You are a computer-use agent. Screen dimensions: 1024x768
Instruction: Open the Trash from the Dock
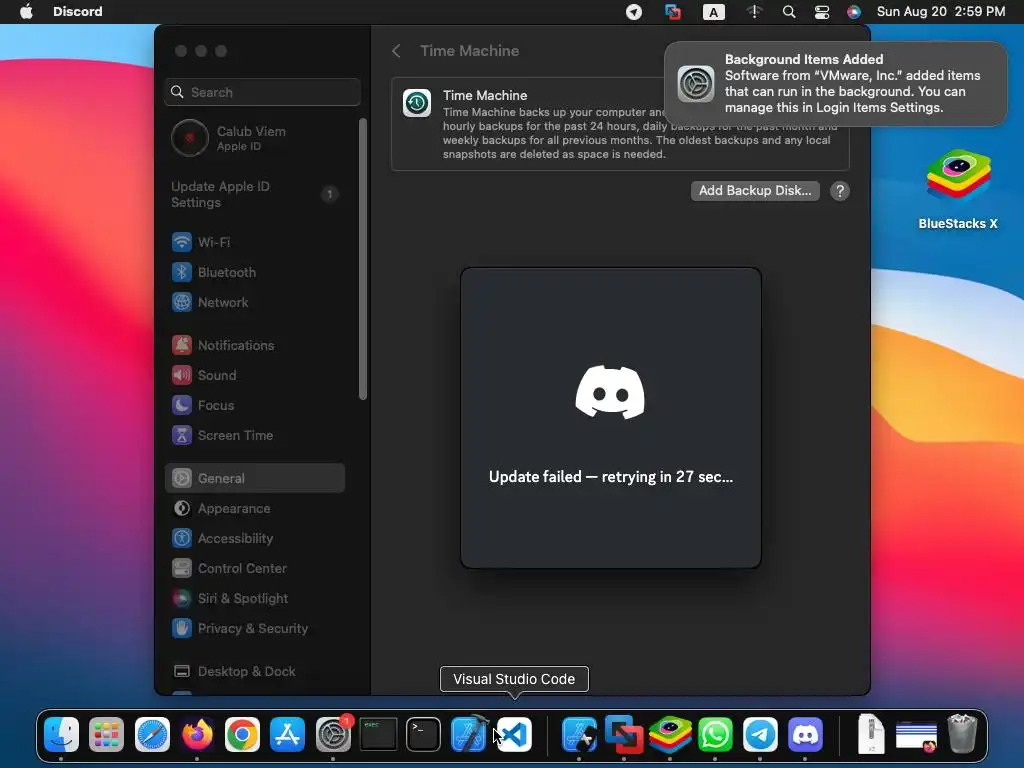[x=962, y=733]
